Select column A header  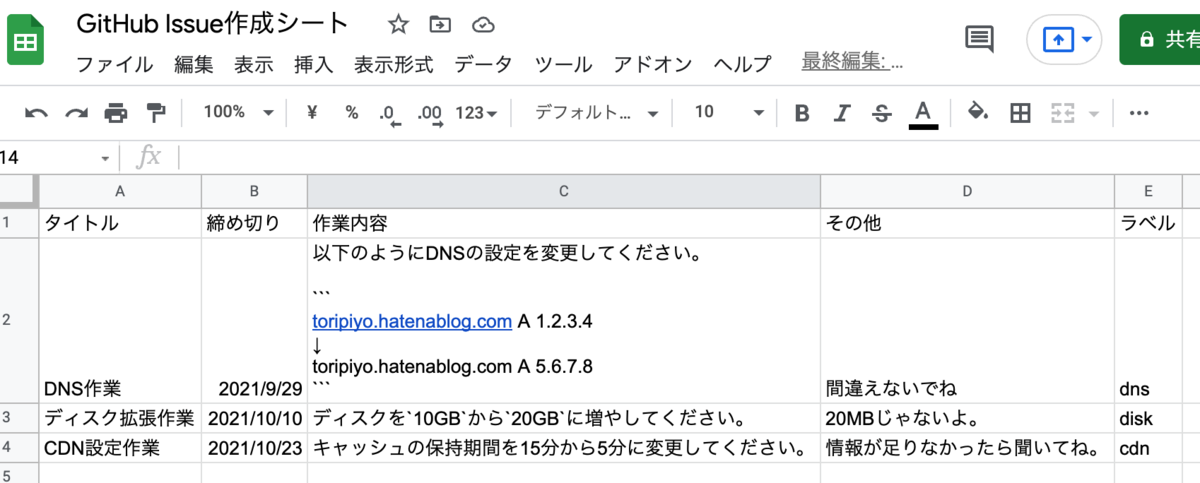click(120, 191)
